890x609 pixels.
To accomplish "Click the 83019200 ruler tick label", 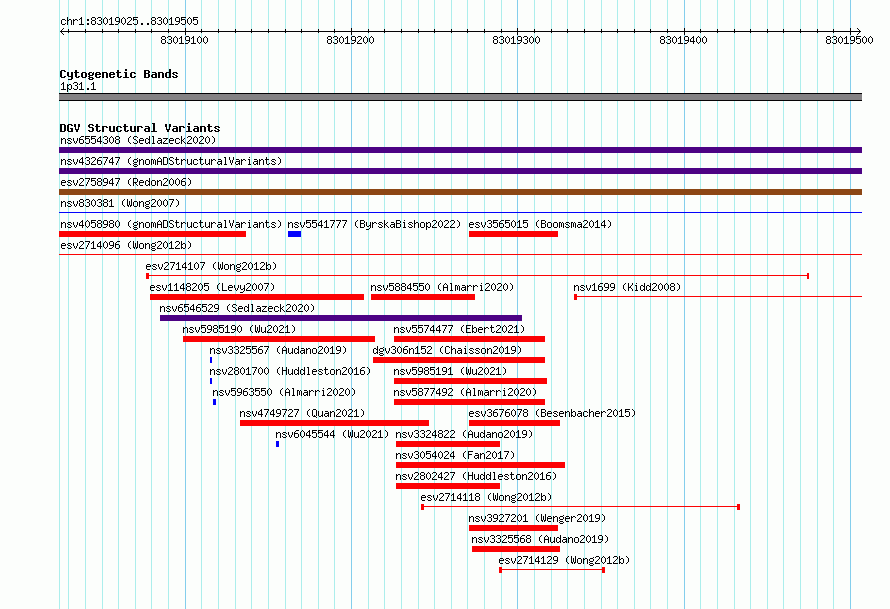I will 350,40.
